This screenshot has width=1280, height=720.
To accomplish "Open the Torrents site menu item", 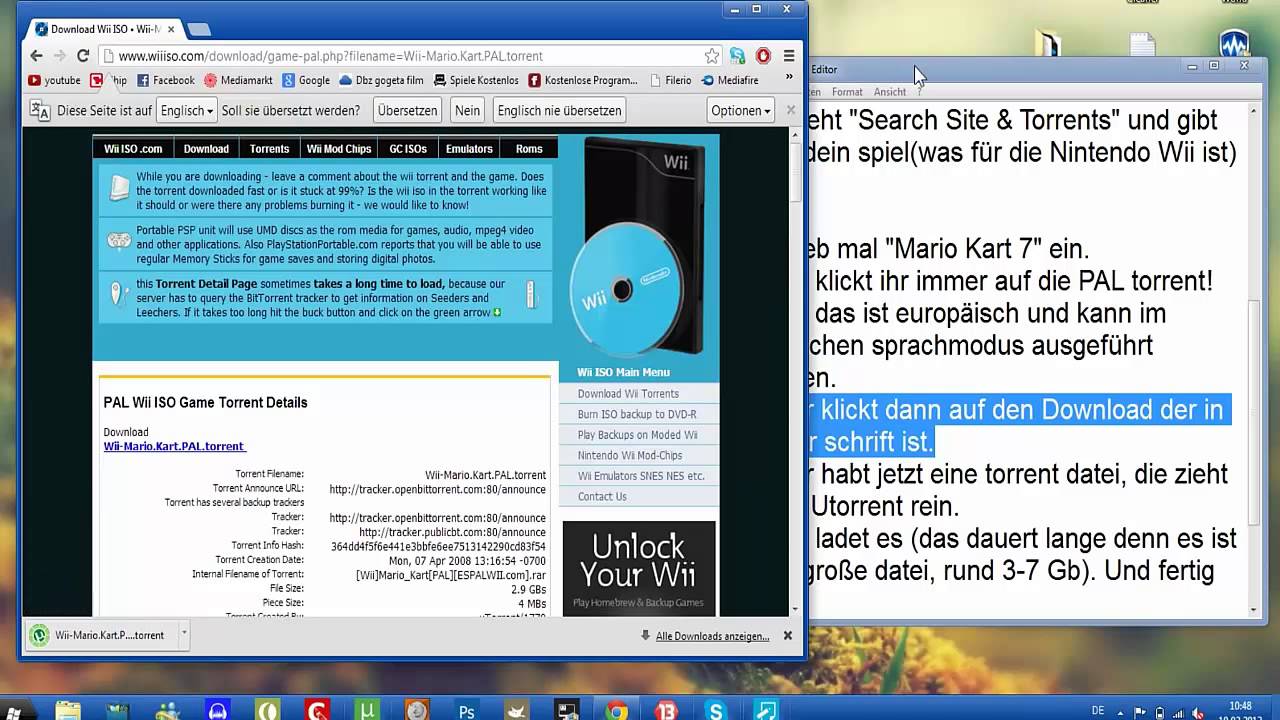I will click(269, 148).
